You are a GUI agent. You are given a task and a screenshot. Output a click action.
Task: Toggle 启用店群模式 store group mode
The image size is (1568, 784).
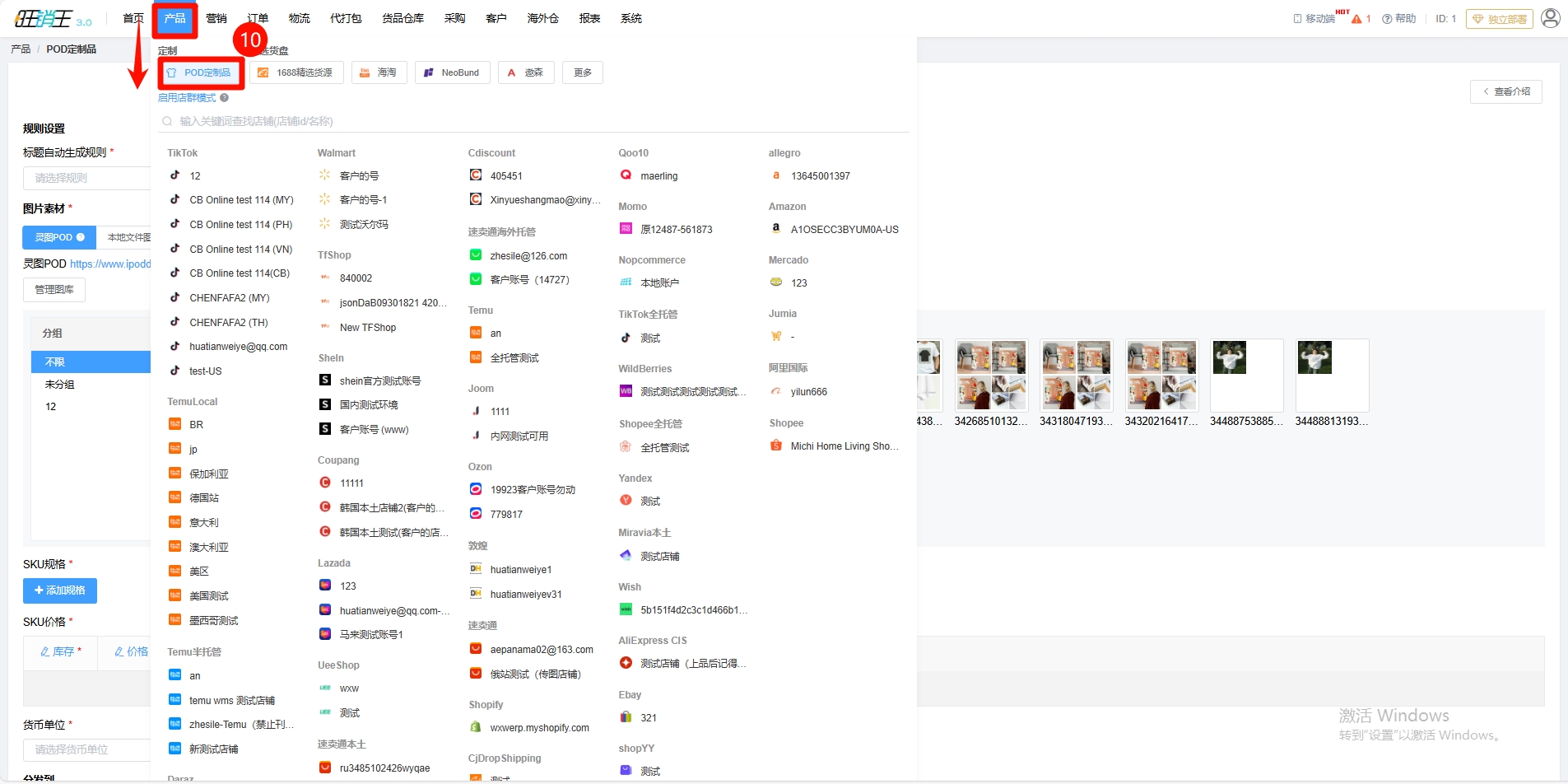click(187, 98)
